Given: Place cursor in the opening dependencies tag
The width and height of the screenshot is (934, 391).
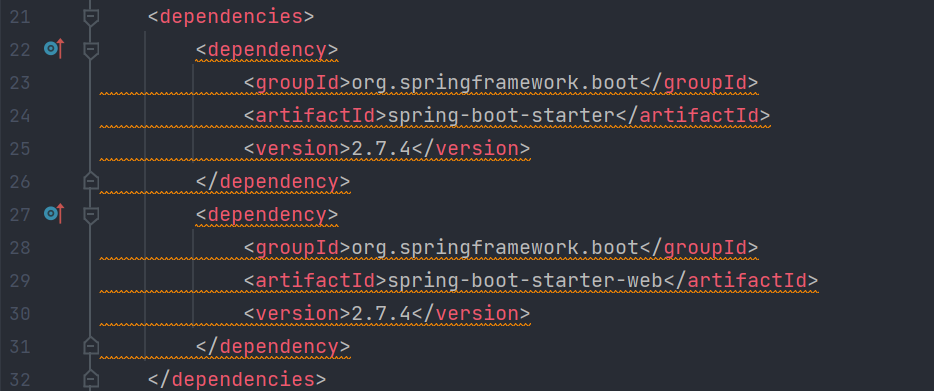Looking at the screenshot, I should [231, 17].
